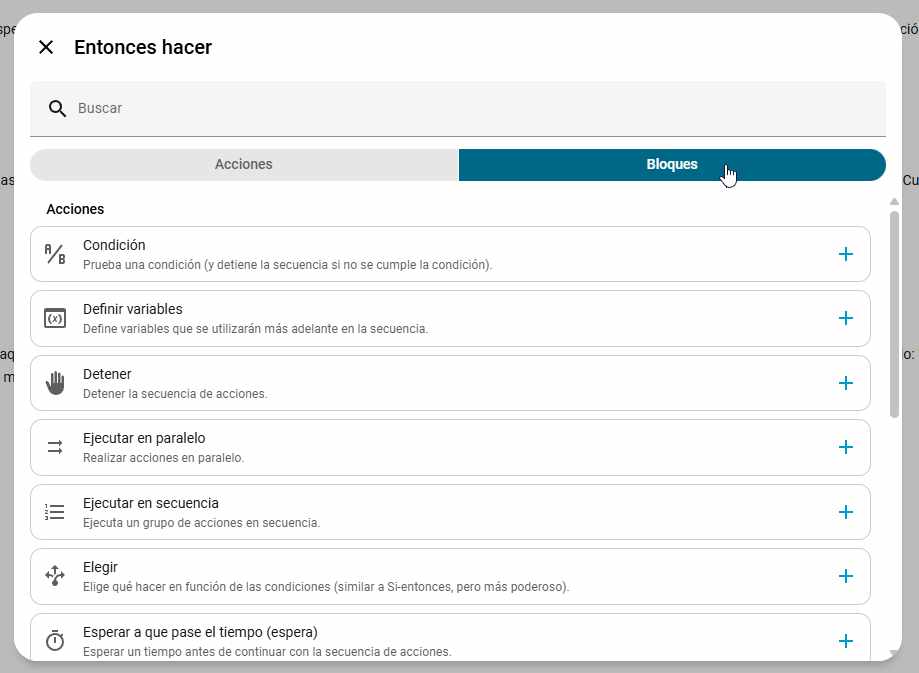919x673 pixels.
Task: Add the Esperar delay with plus
Action: click(845, 641)
